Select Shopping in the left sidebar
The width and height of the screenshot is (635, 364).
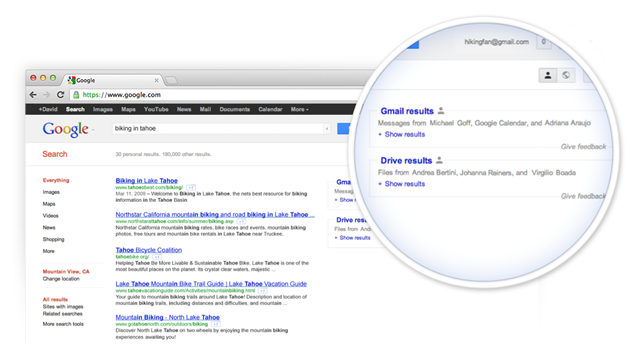(53, 239)
